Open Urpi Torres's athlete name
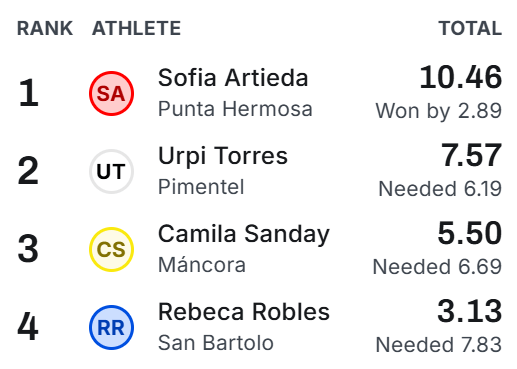The width and height of the screenshot is (517, 369). [x=223, y=156]
